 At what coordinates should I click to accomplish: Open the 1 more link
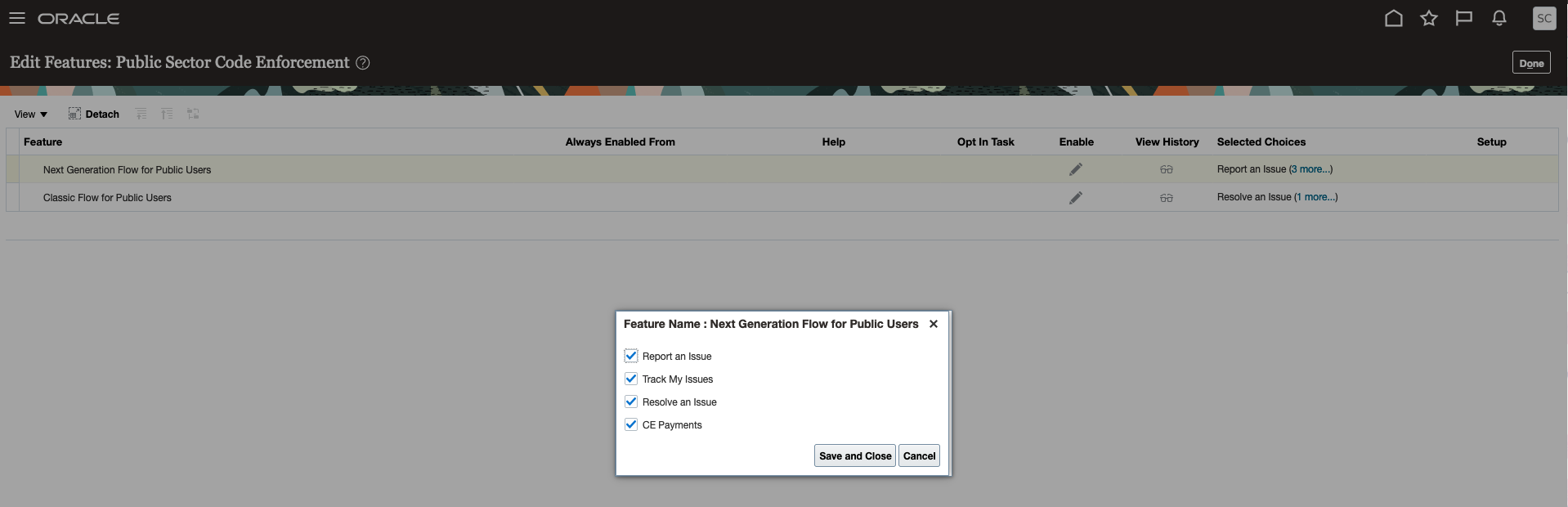click(1315, 197)
